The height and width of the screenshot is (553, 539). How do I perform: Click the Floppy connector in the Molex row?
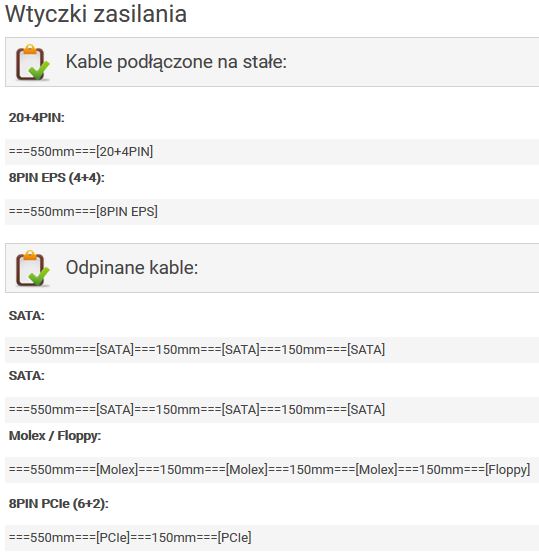pos(508,470)
